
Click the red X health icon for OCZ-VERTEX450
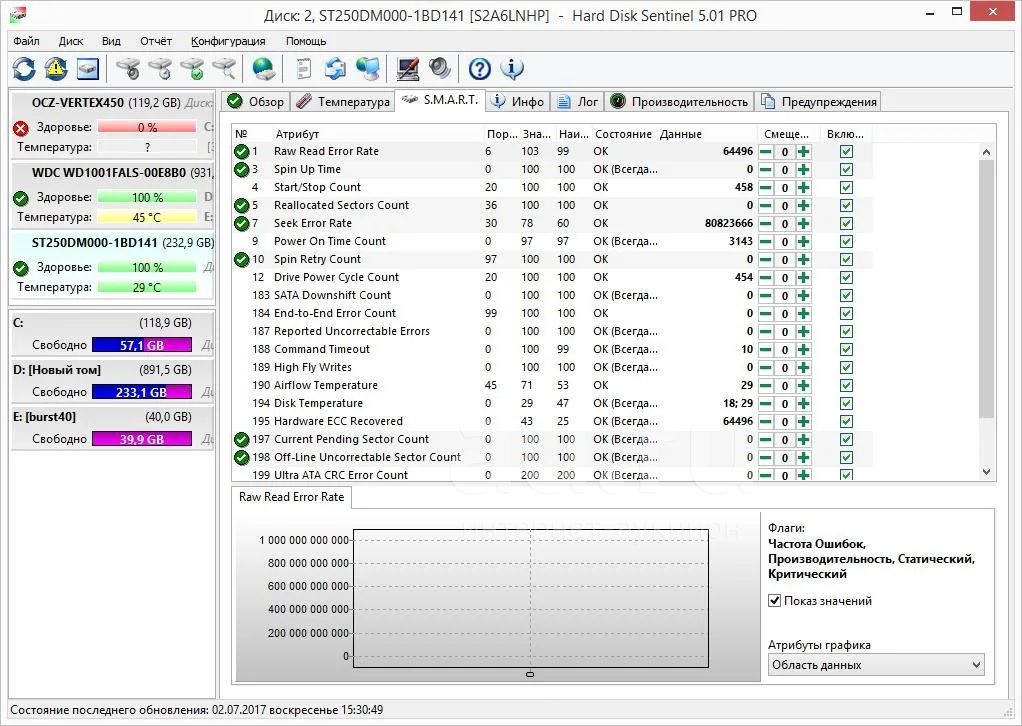[x=21, y=128]
